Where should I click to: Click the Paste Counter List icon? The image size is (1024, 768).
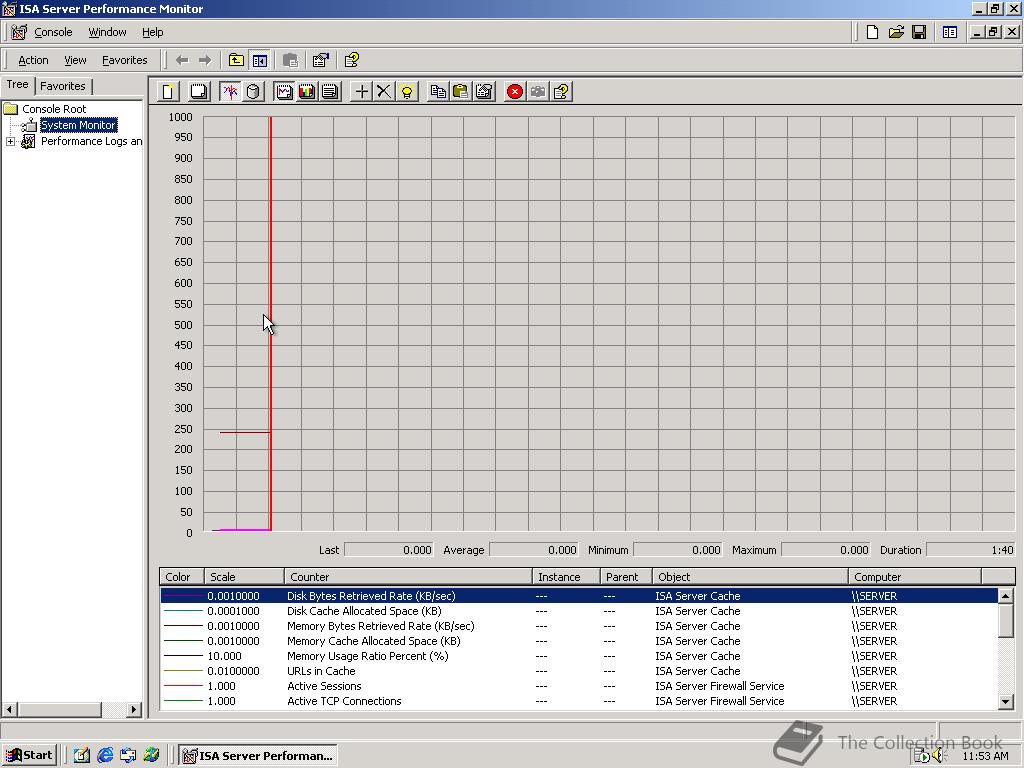pos(461,91)
